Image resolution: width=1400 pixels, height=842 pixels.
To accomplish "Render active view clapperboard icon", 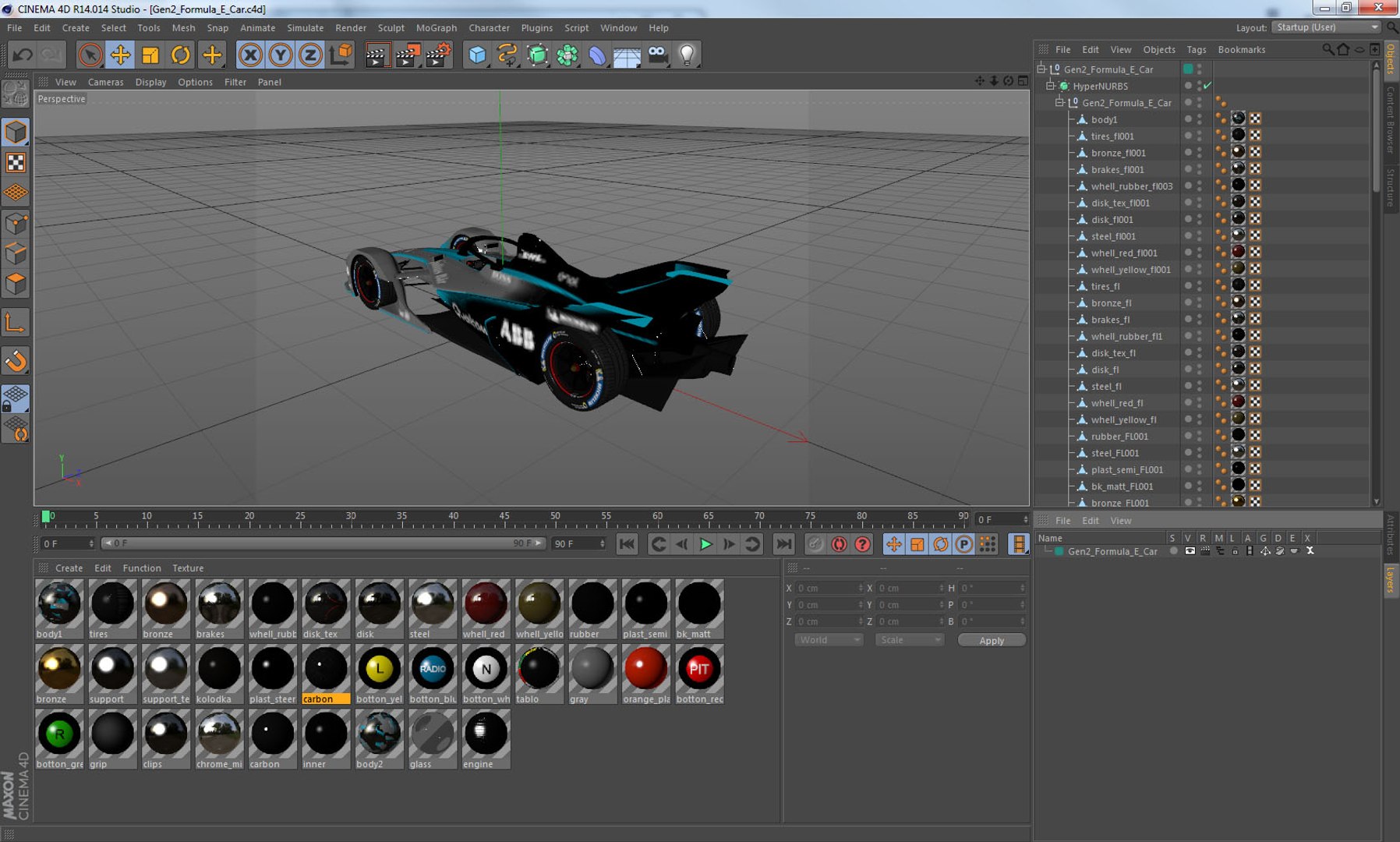I will [377, 55].
